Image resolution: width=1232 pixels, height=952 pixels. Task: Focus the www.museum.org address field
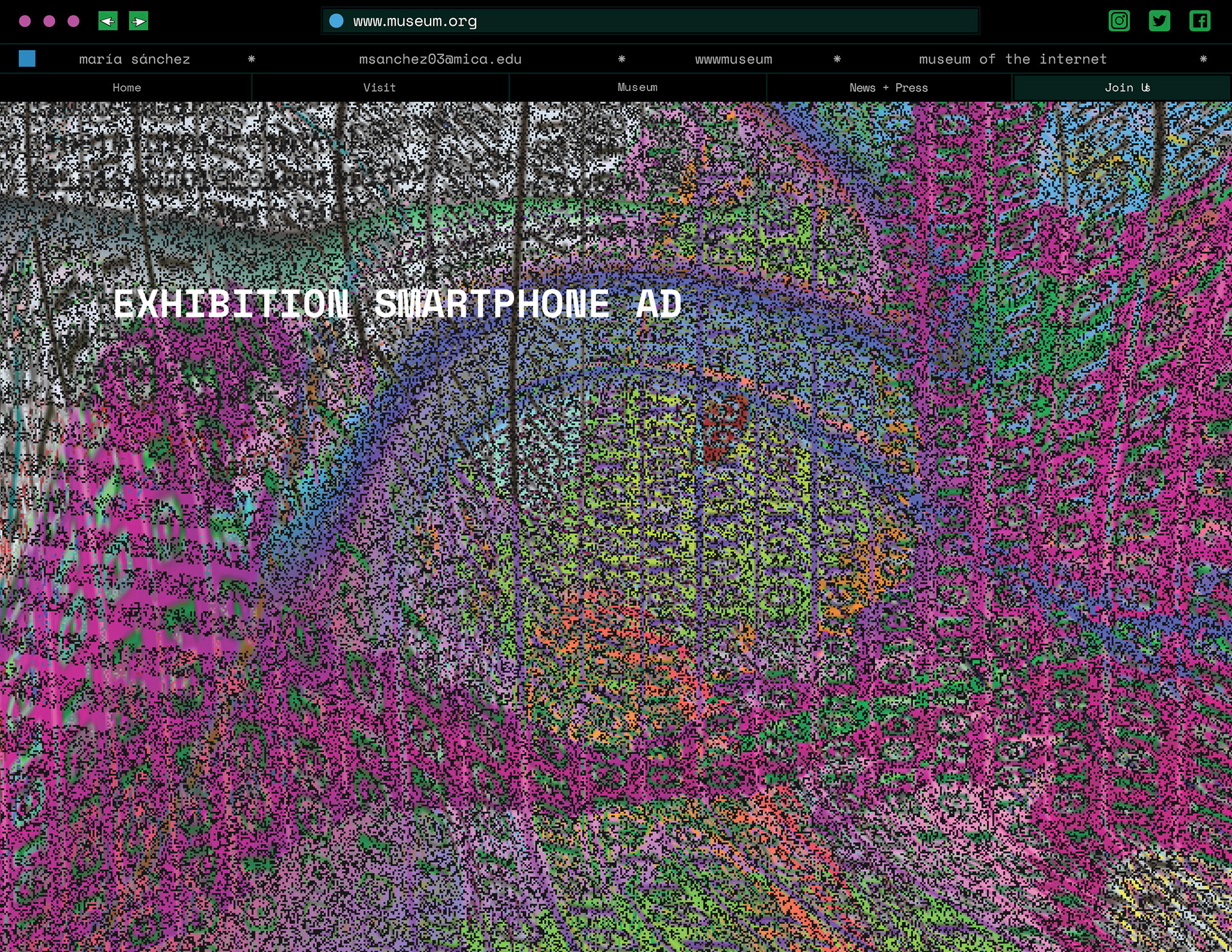pyautogui.click(x=650, y=21)
